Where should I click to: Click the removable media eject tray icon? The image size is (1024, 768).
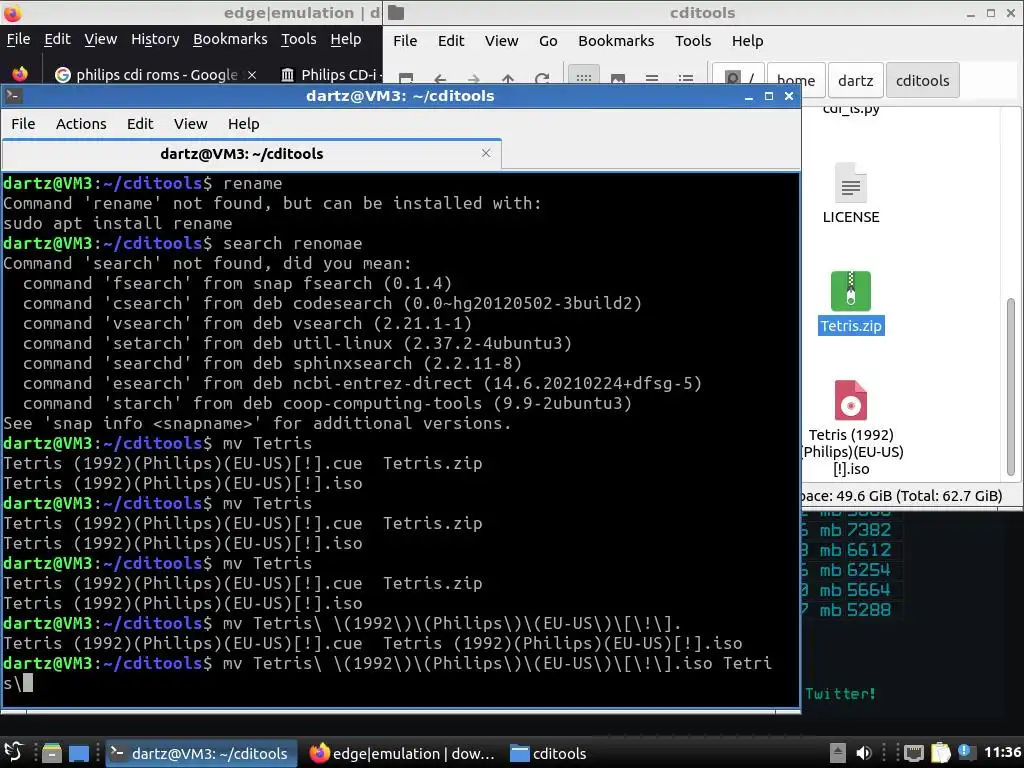click(x=838, y=753)
